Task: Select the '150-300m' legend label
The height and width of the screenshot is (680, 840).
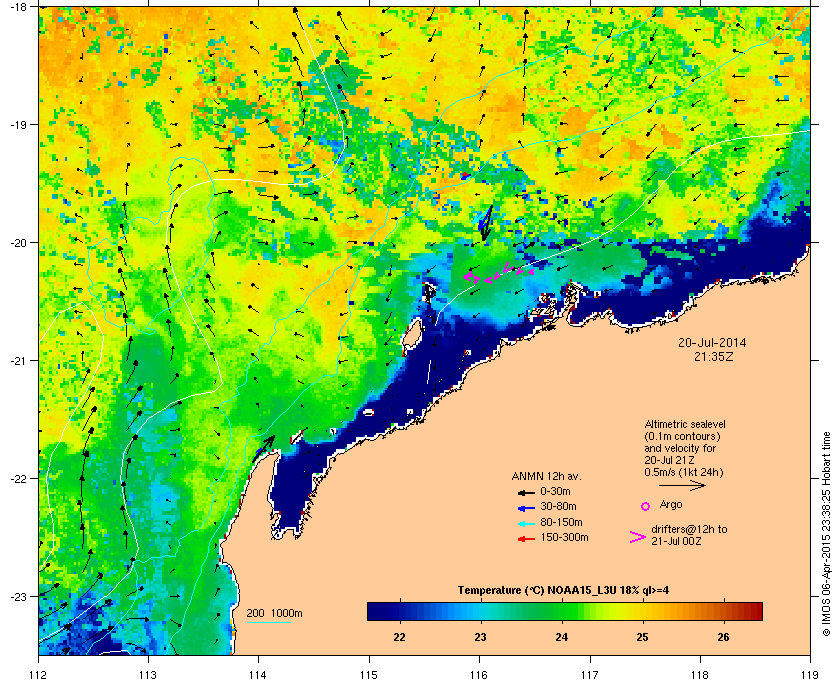Action: [564, 537]
